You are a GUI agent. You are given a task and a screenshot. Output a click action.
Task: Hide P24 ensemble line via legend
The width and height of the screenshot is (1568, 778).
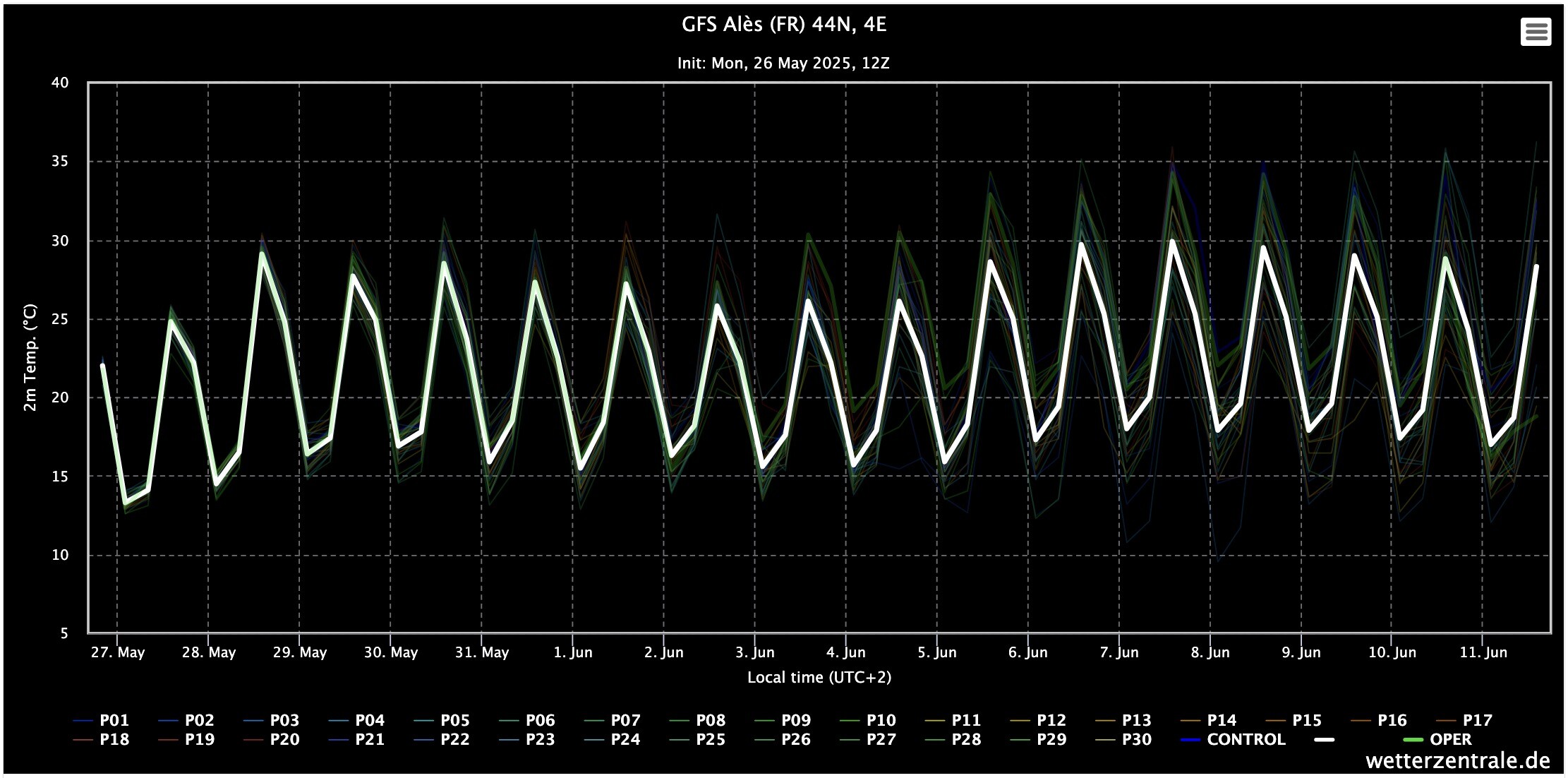625,739
